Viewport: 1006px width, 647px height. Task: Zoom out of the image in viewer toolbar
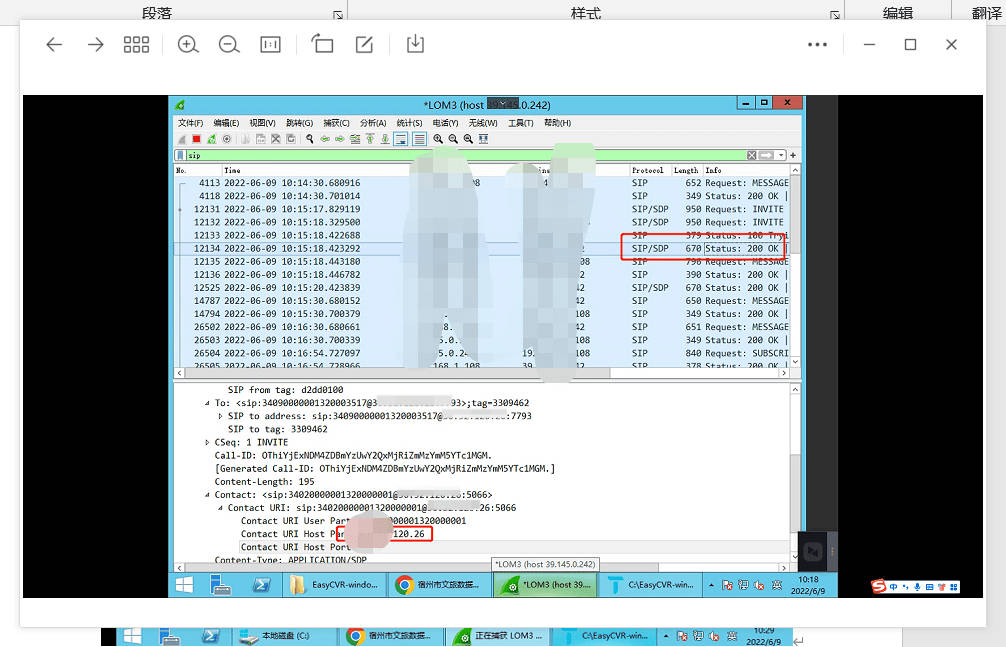pos(229,44)
